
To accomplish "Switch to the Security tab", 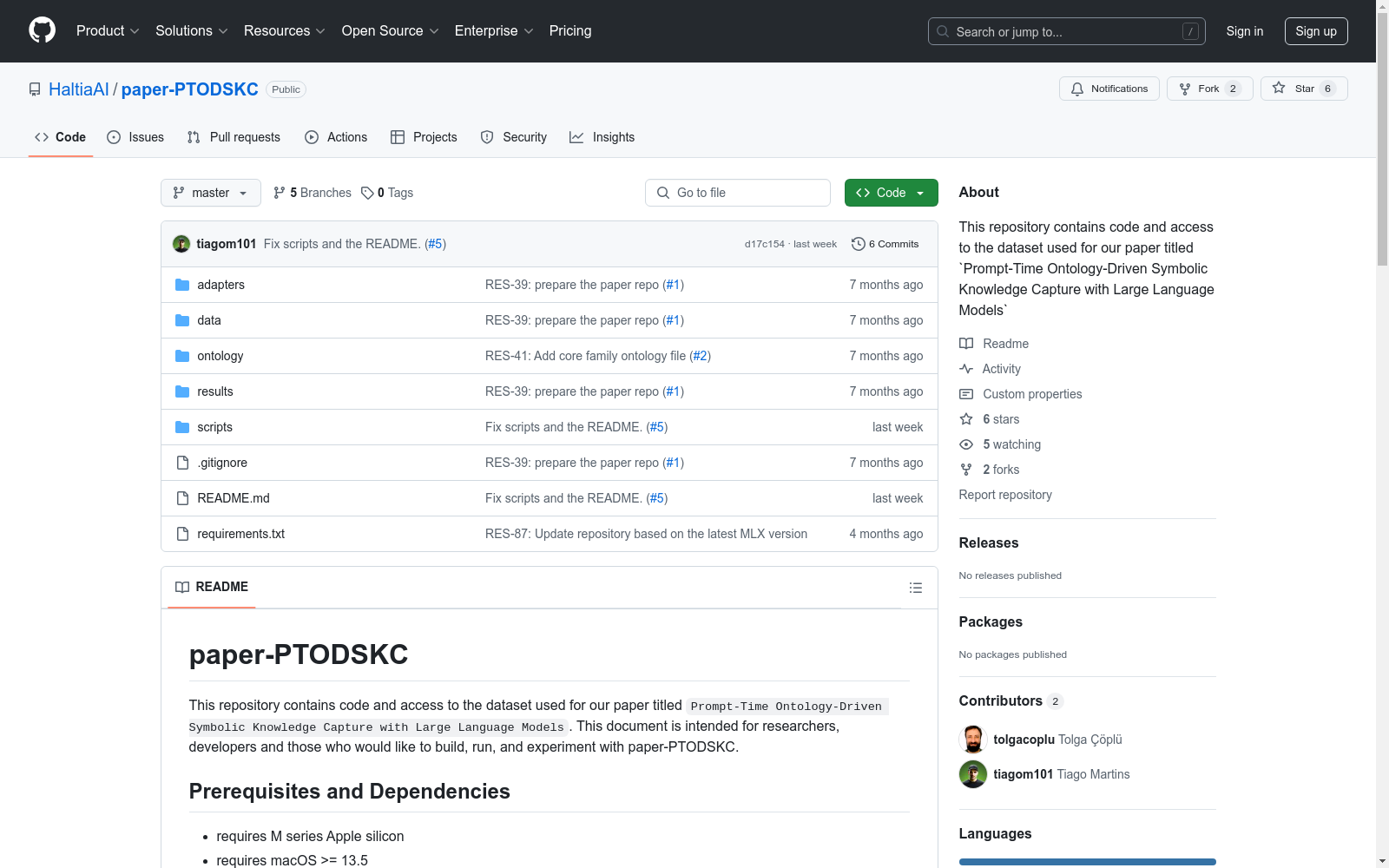I will (514, 137).
